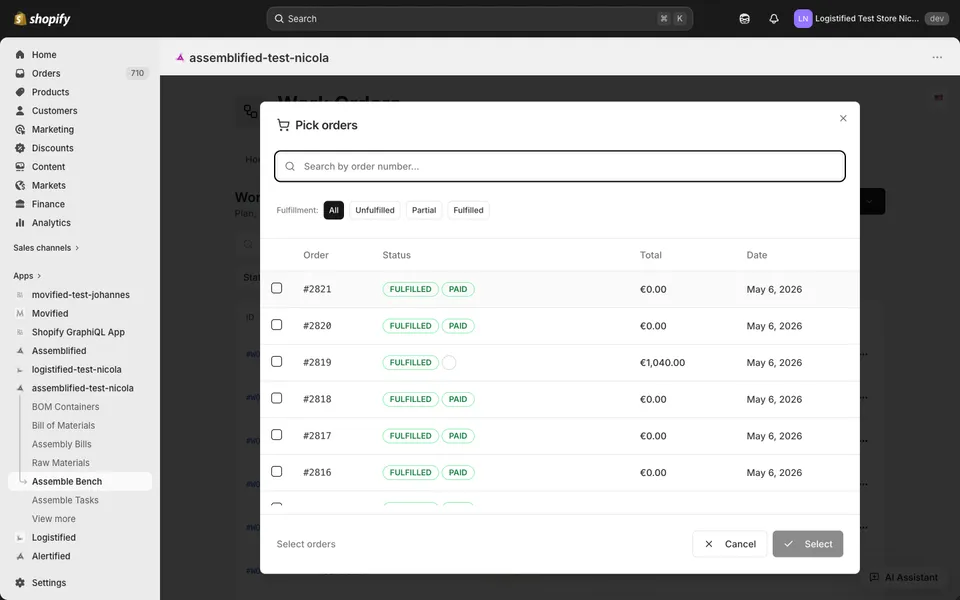Filter fulfillment by All
Screen dimensions: 960x600
tap(334, 210)
